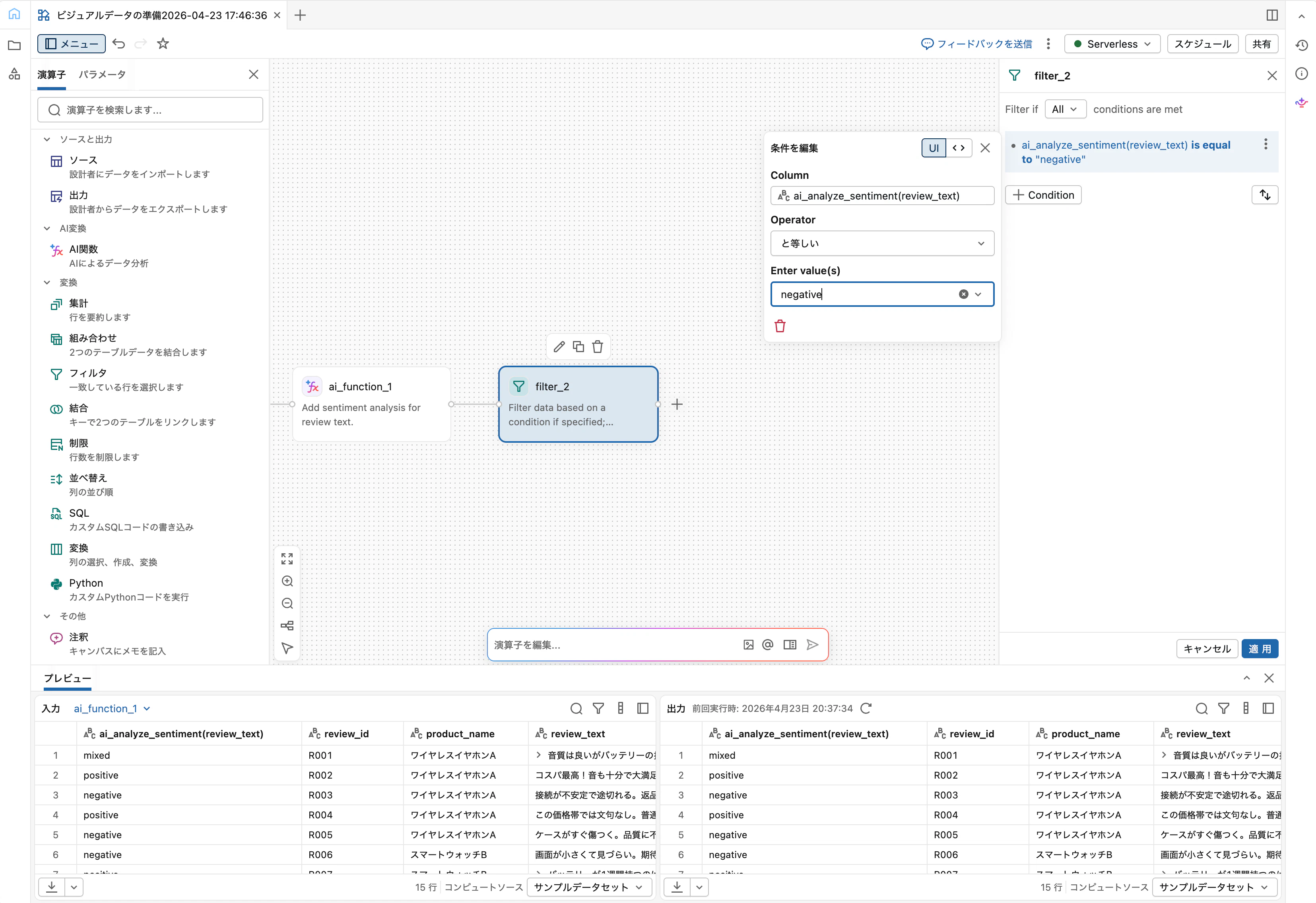Duplicate filter_2 node with copy icon
This screenshot has width=1316, height=903.
coord(578,347)
